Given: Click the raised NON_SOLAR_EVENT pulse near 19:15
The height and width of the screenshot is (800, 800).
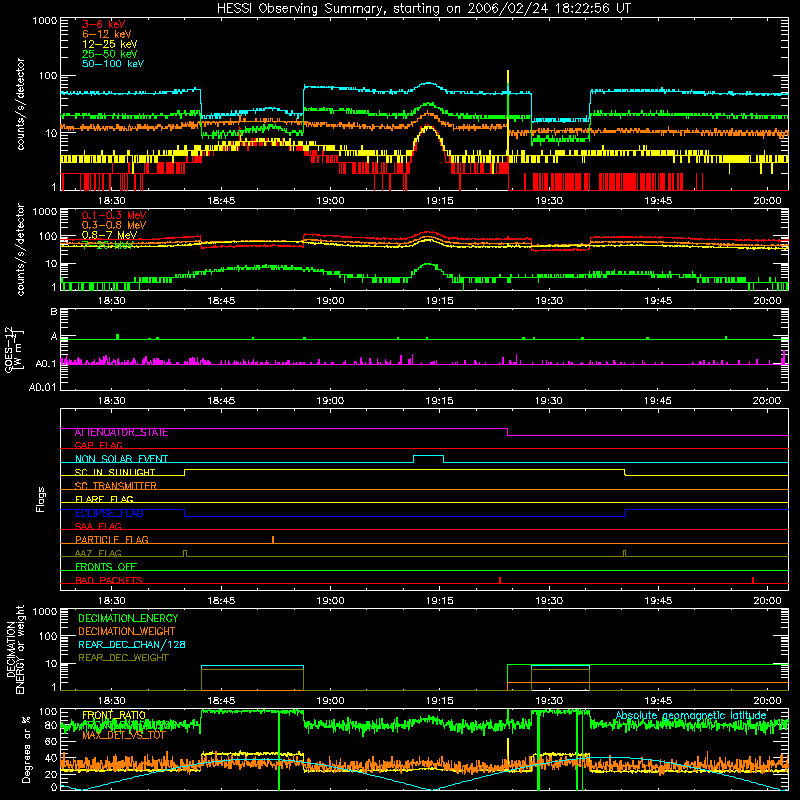Looking at the screenshot, I should tap(429, 459).
